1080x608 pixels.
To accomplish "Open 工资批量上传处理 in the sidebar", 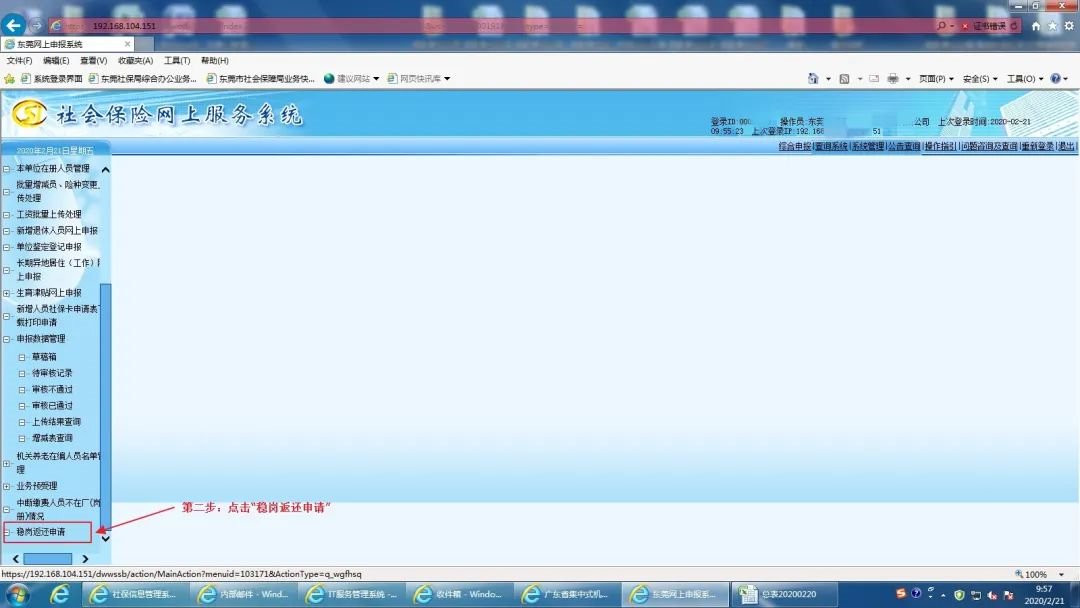I will [x=49, y=215].
